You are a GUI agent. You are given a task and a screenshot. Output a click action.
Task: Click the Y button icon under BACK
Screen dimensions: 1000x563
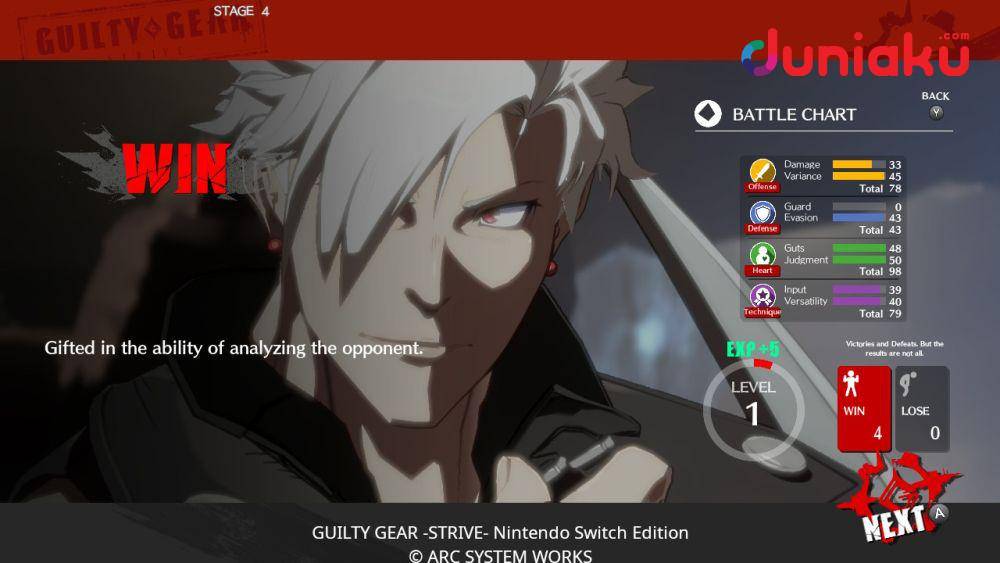tap(936, 113)
